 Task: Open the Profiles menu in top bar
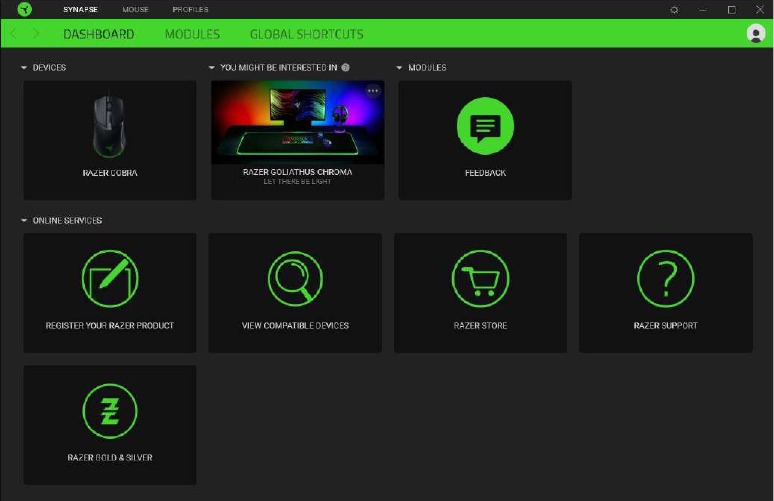(x=190, y=9)
